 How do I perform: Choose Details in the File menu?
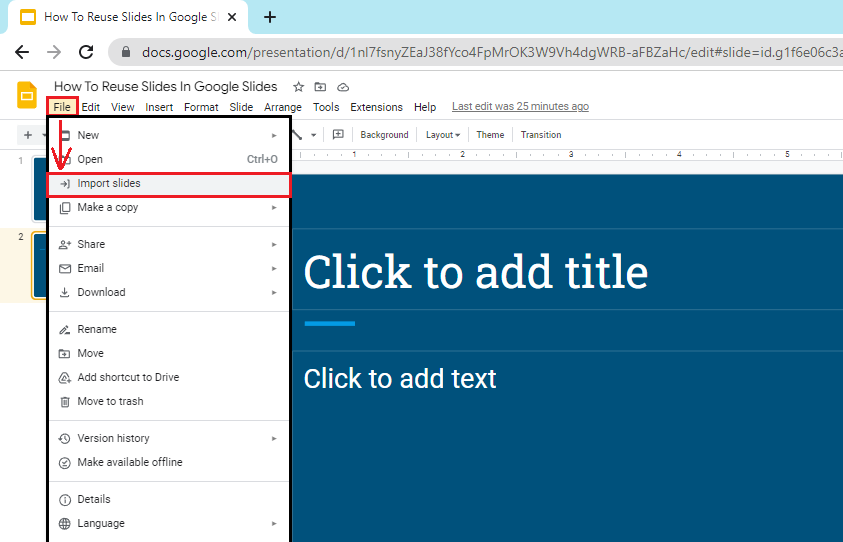click(169, 500)
